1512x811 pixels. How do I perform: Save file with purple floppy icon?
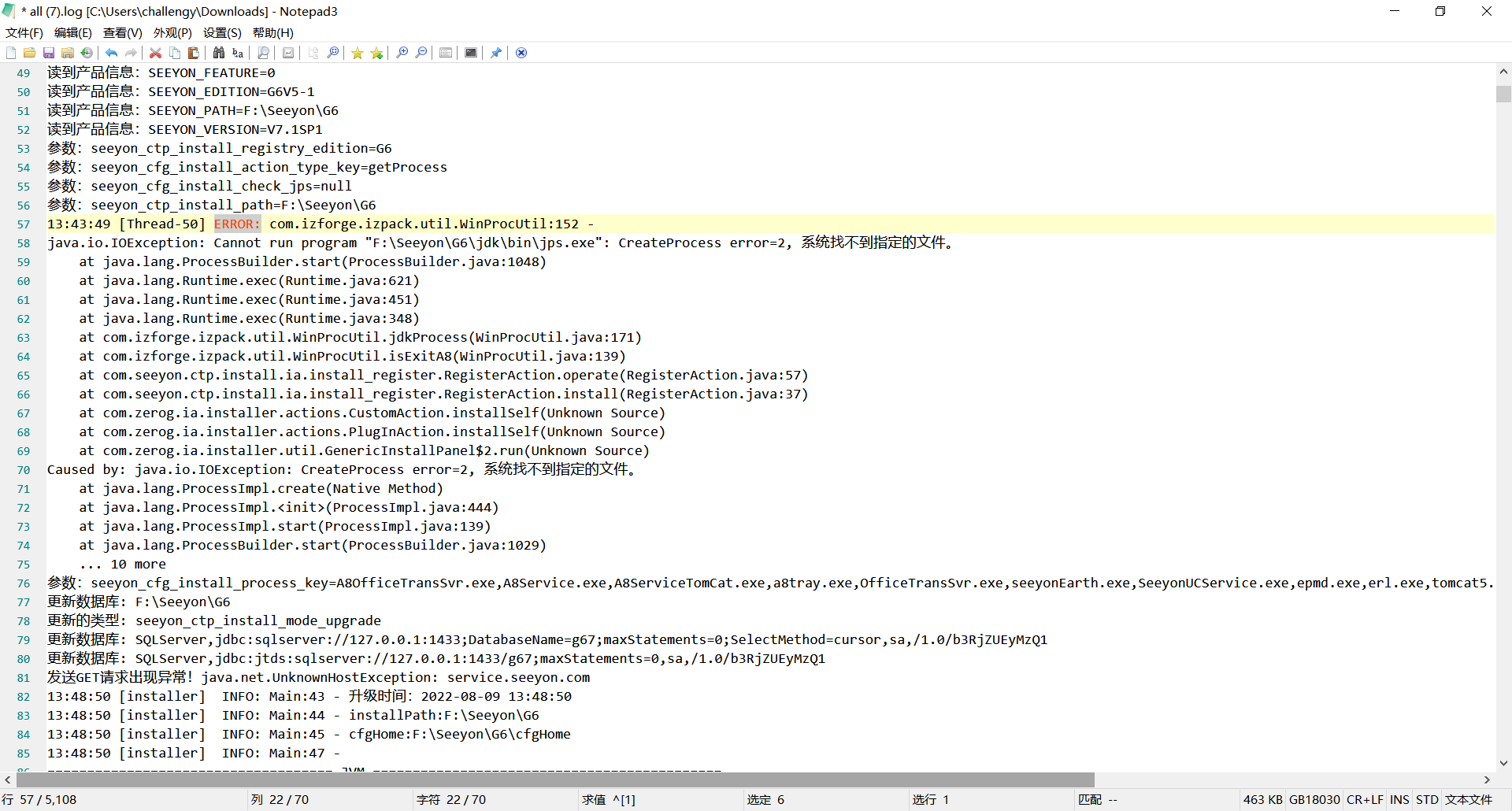tap(49, 53)
